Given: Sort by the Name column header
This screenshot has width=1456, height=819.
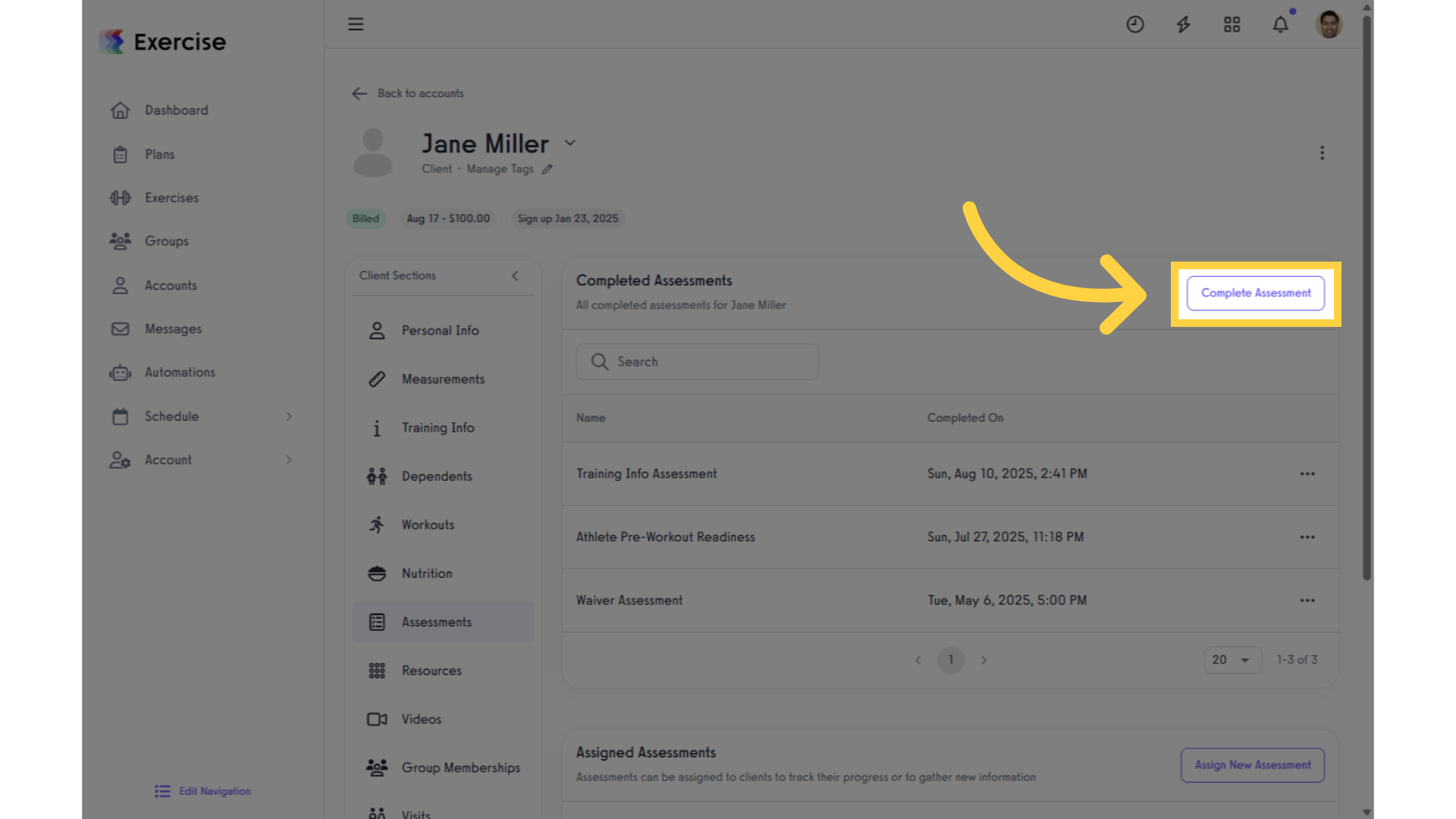Looking at the screenshot, I should click(590, 418).
